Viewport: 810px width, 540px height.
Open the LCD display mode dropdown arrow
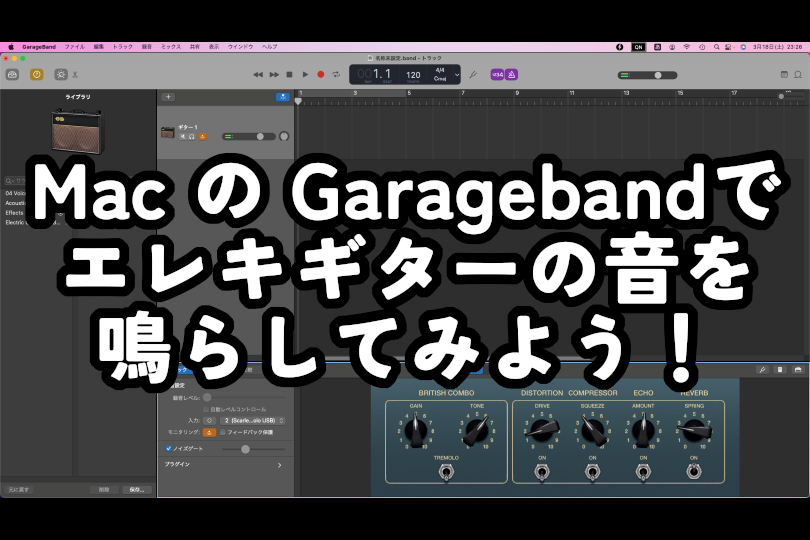coord(457,75)
